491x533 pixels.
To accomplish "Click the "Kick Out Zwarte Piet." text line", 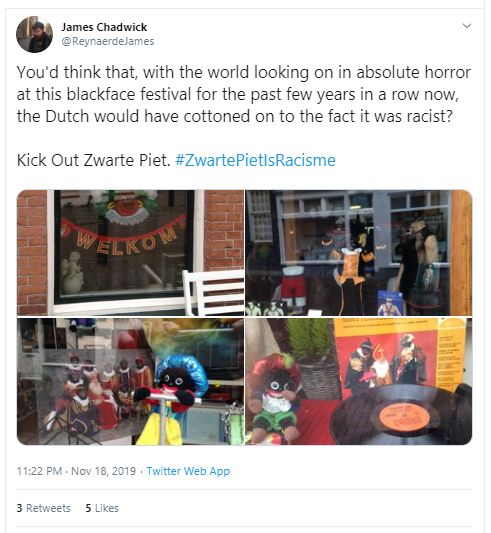I will pyautogui.click(x=94, y=160).
